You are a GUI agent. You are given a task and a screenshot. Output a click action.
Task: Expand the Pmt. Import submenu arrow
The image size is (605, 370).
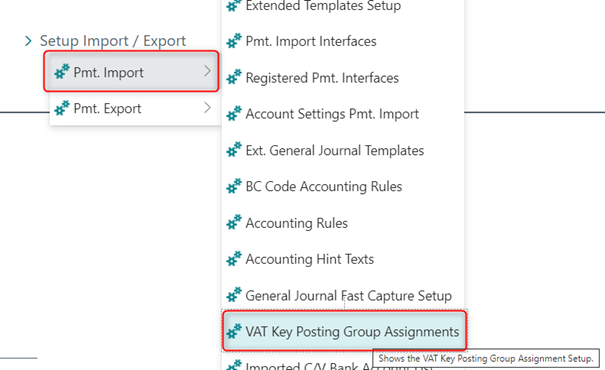[x=207, y=71]
